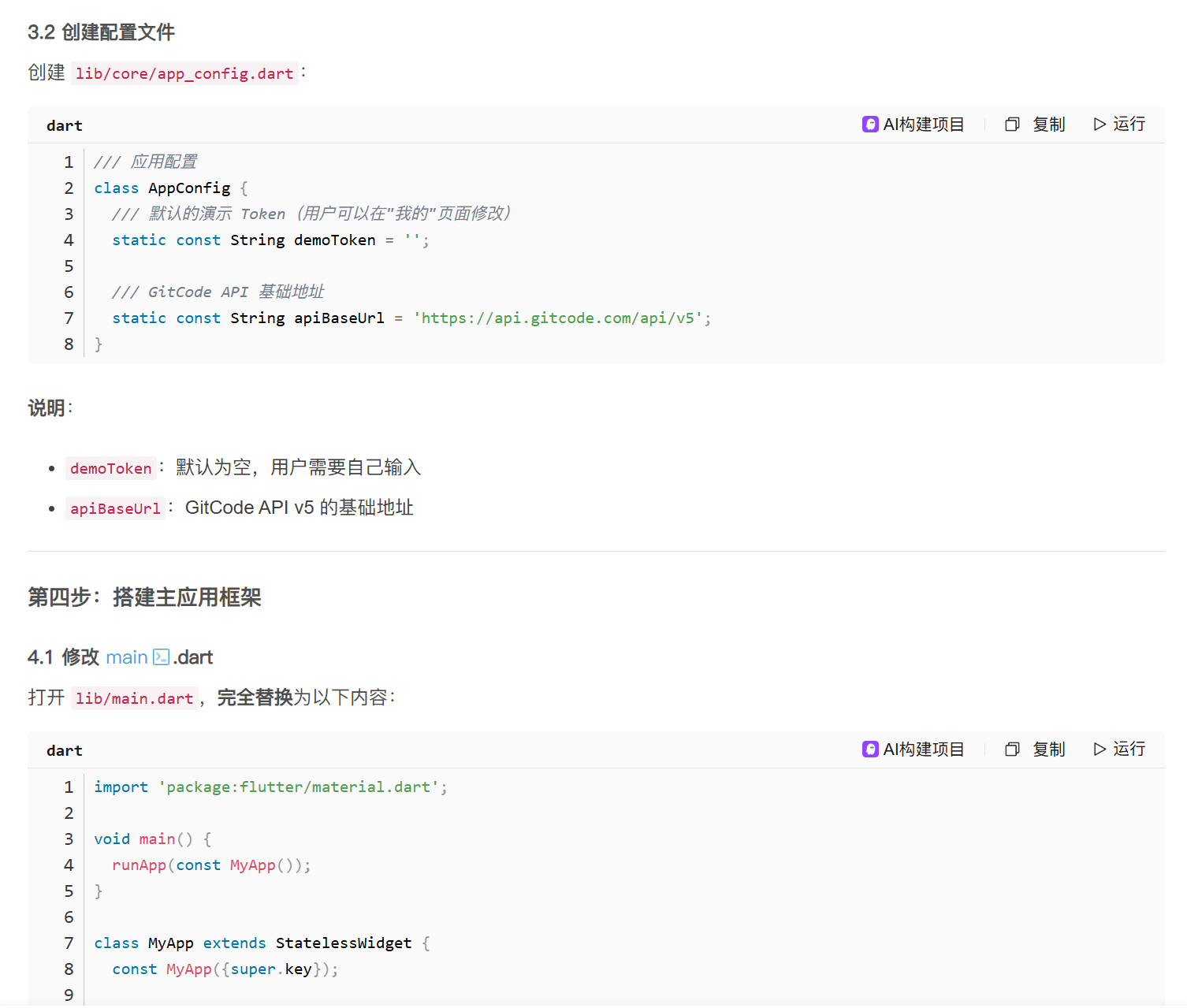Click the lib/core/app_config.dart inline code chip

(x=184, y=73)
